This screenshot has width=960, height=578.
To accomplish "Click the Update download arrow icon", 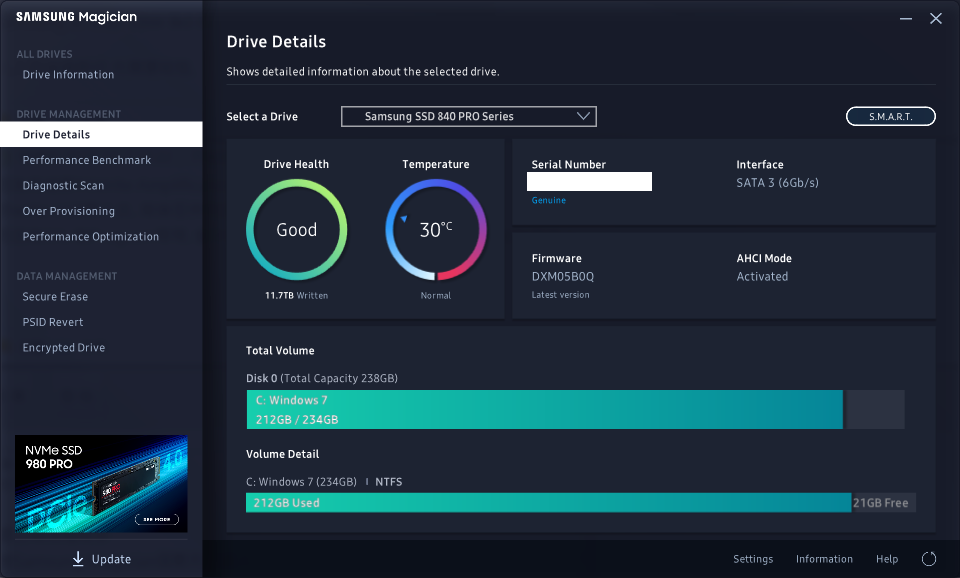I will click(78, 558).
